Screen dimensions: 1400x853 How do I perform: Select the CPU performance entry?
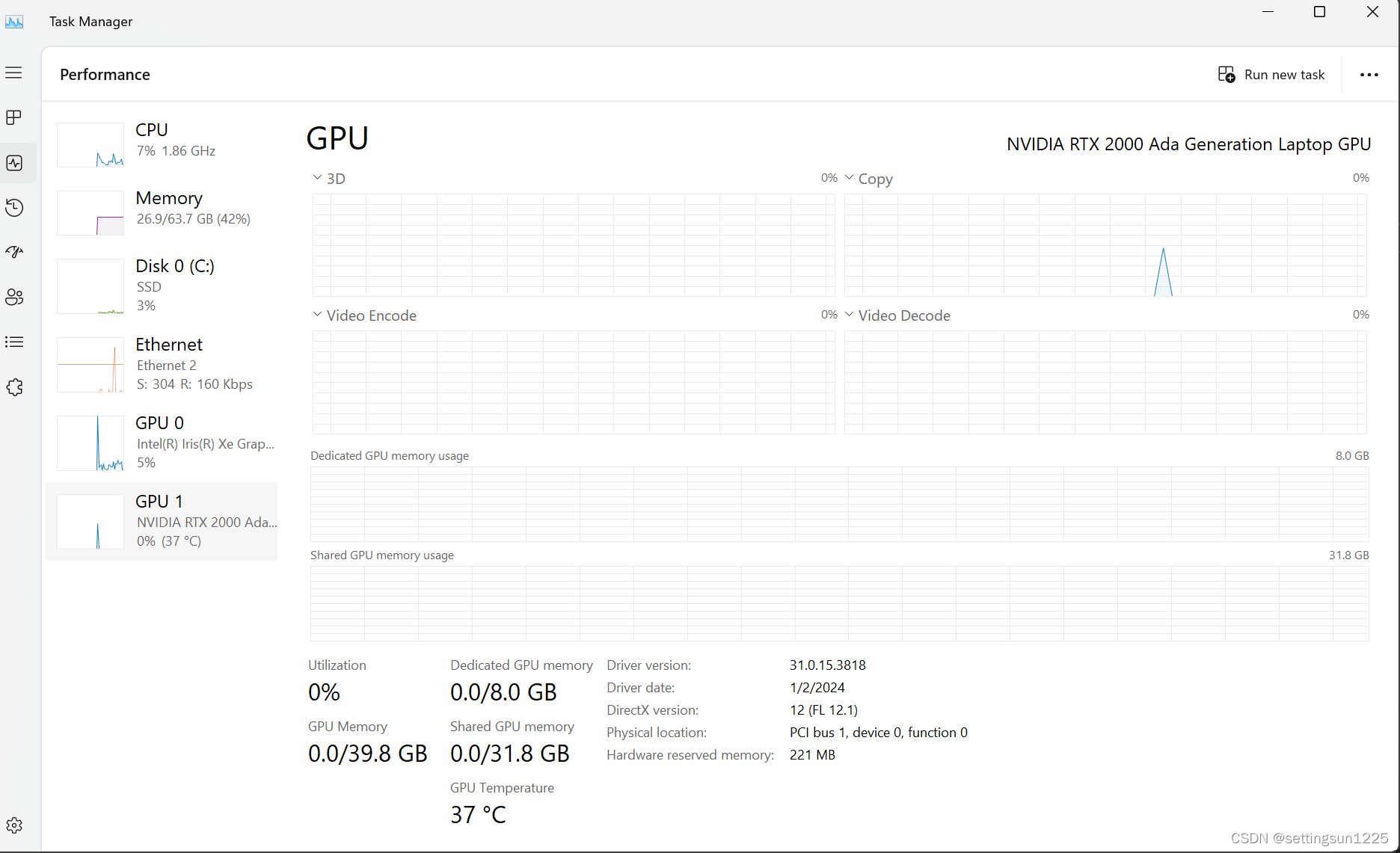(x=162, y=144)
